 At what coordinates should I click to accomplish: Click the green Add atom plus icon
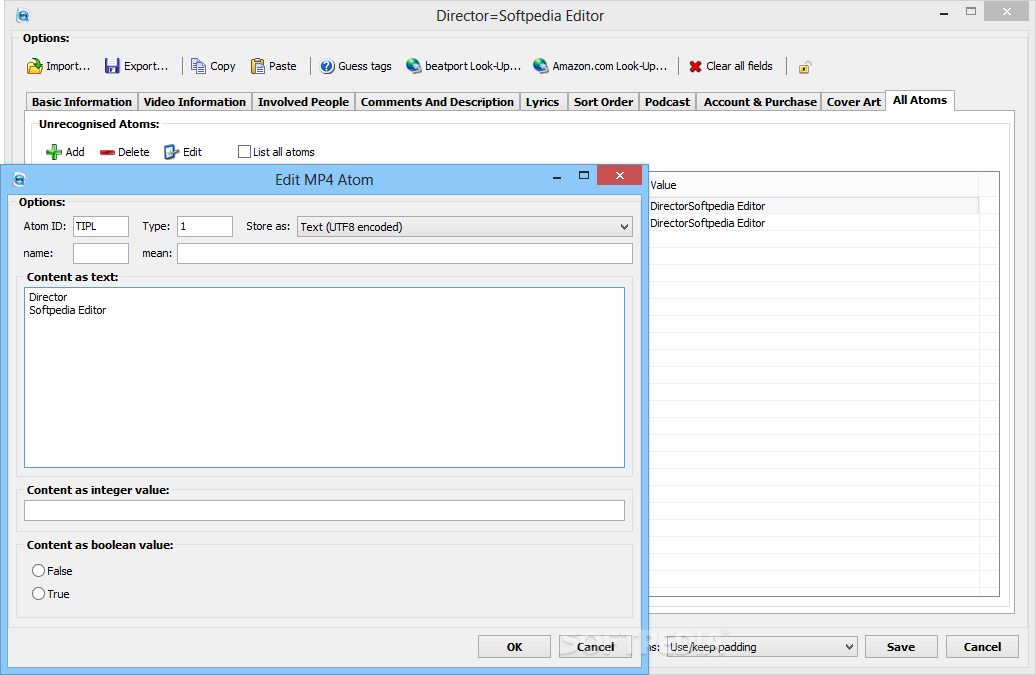54,152
